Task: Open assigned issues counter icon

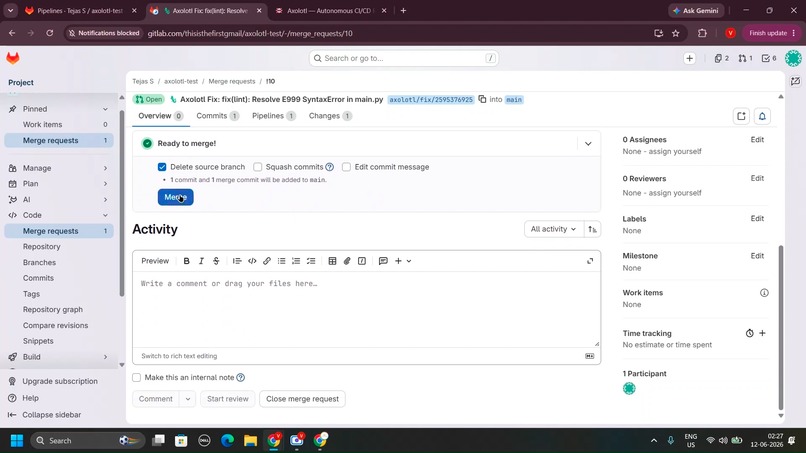Action: pyautogui.click(x=722, y=59)
